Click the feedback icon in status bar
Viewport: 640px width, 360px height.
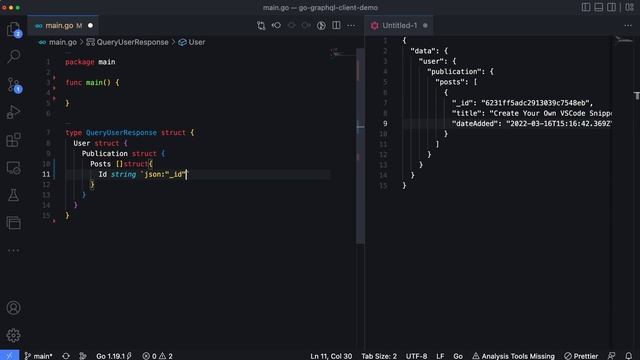click(x=611, y=356)
